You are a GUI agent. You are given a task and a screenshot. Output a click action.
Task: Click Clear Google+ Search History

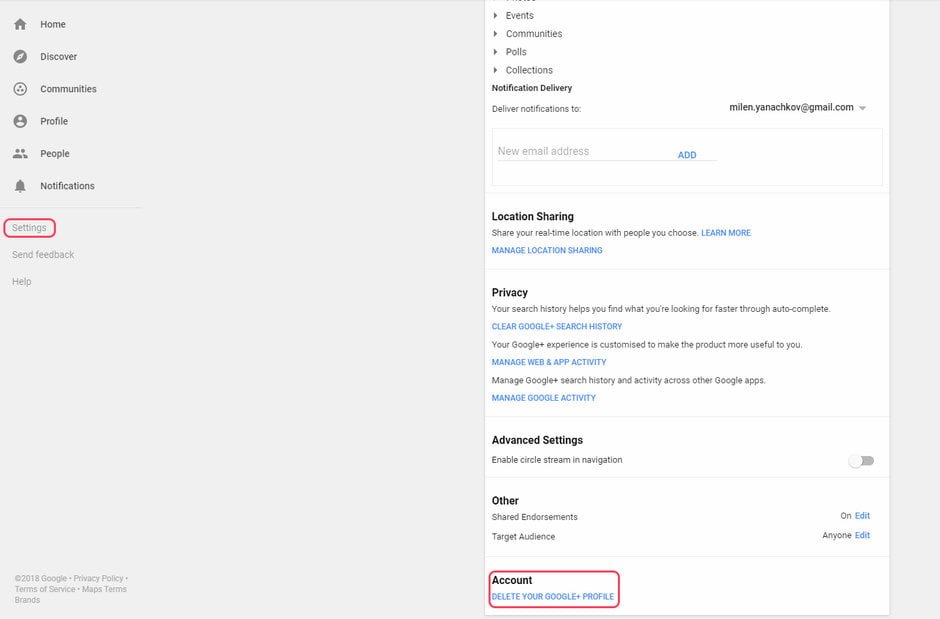point(557,327)
